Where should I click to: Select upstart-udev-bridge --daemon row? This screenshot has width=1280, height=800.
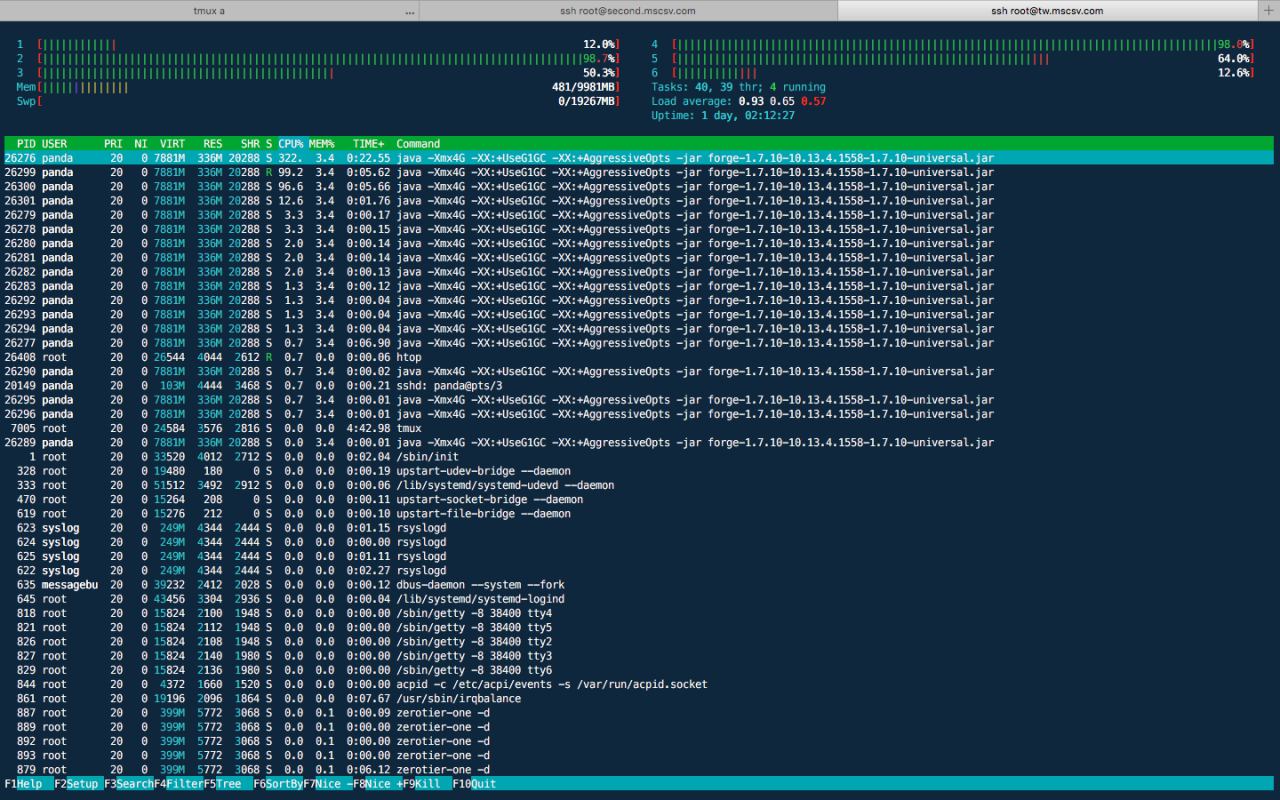(x=639, y=470)
